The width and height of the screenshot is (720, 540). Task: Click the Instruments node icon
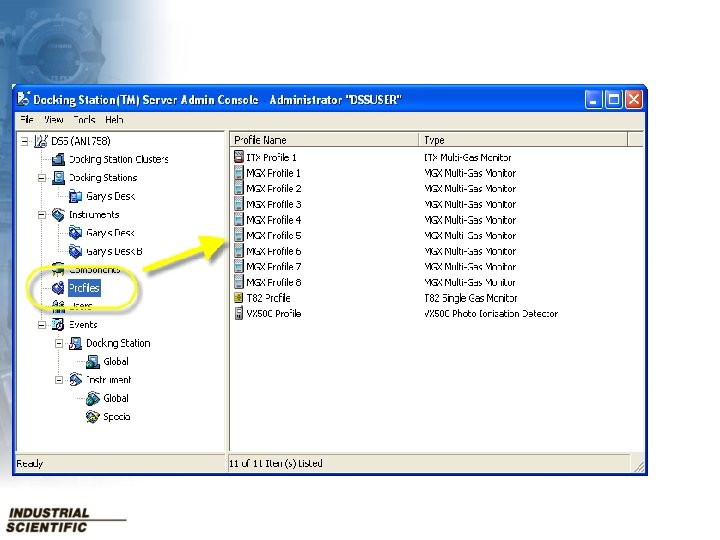click(x=58, y=214)
